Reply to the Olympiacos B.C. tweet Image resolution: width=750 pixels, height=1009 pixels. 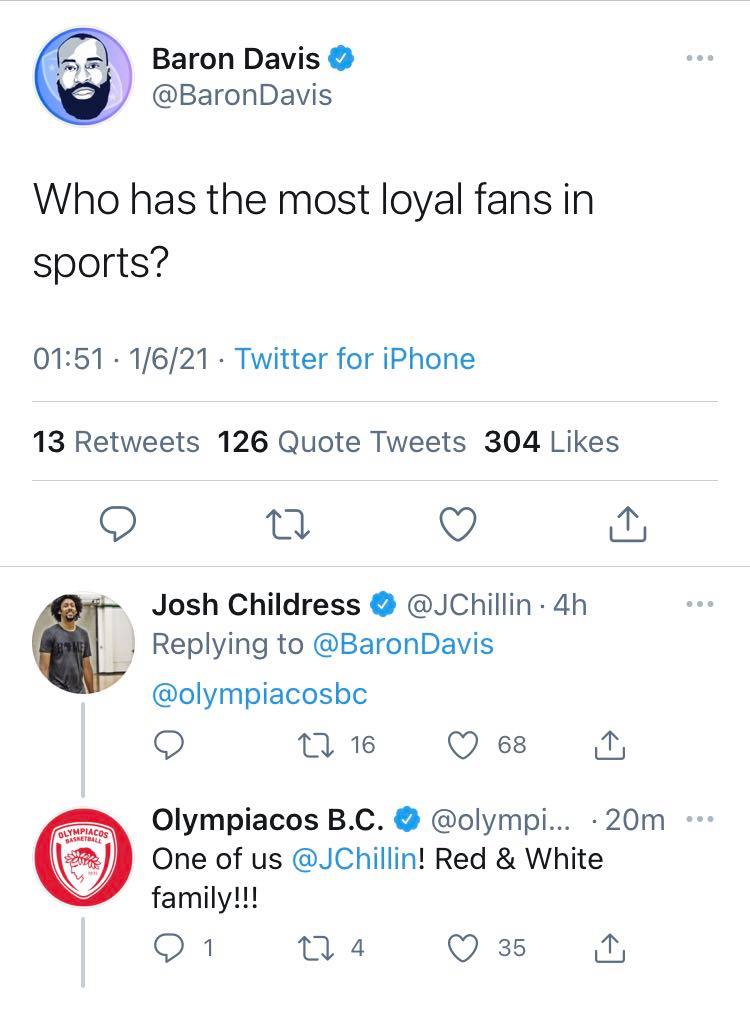(171, 948)
